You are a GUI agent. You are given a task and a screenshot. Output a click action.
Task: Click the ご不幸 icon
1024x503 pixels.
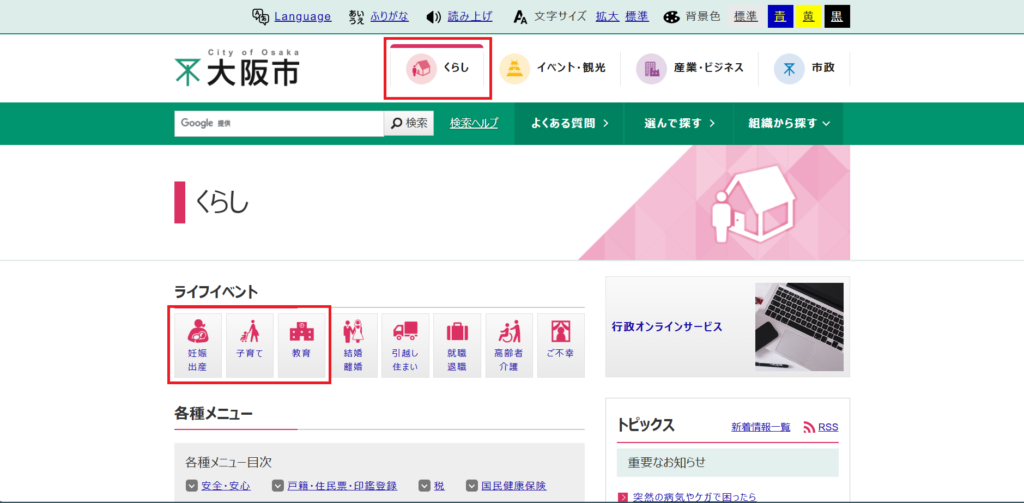561,345
